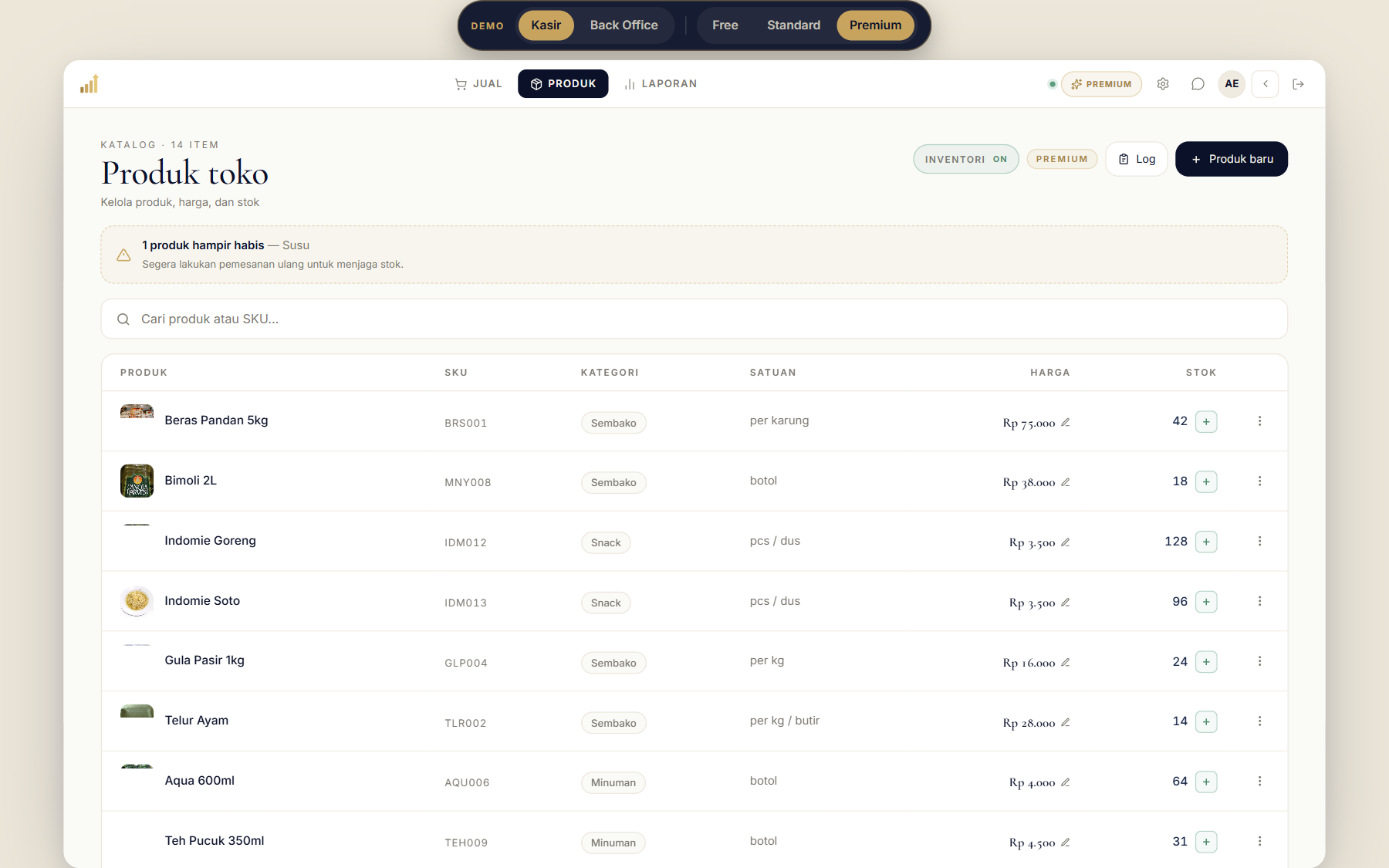
Task: Select the Standard plan
Action: [x=793, y=25]
